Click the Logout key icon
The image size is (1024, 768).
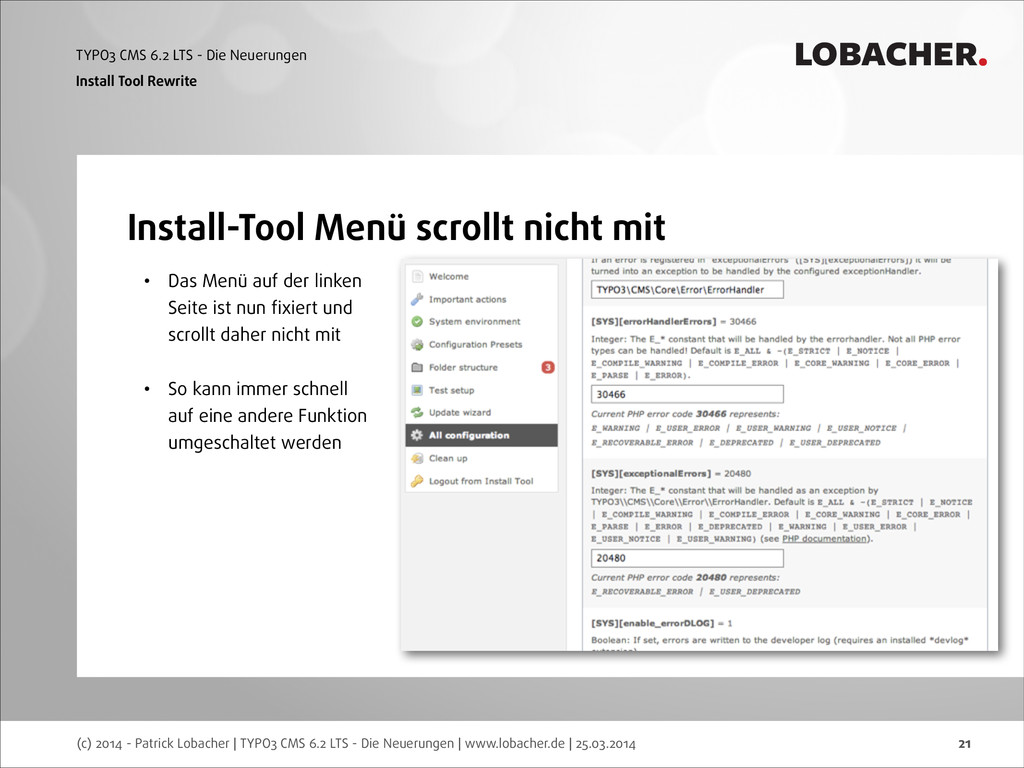417,481
